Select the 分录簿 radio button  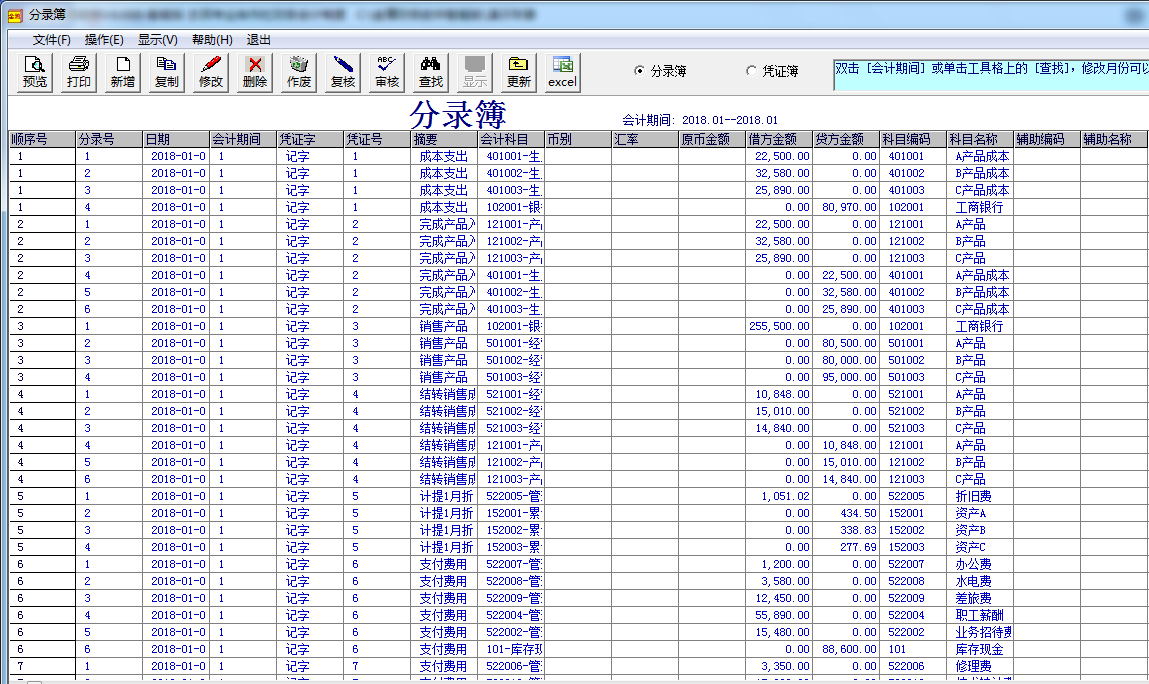[640, 71]
